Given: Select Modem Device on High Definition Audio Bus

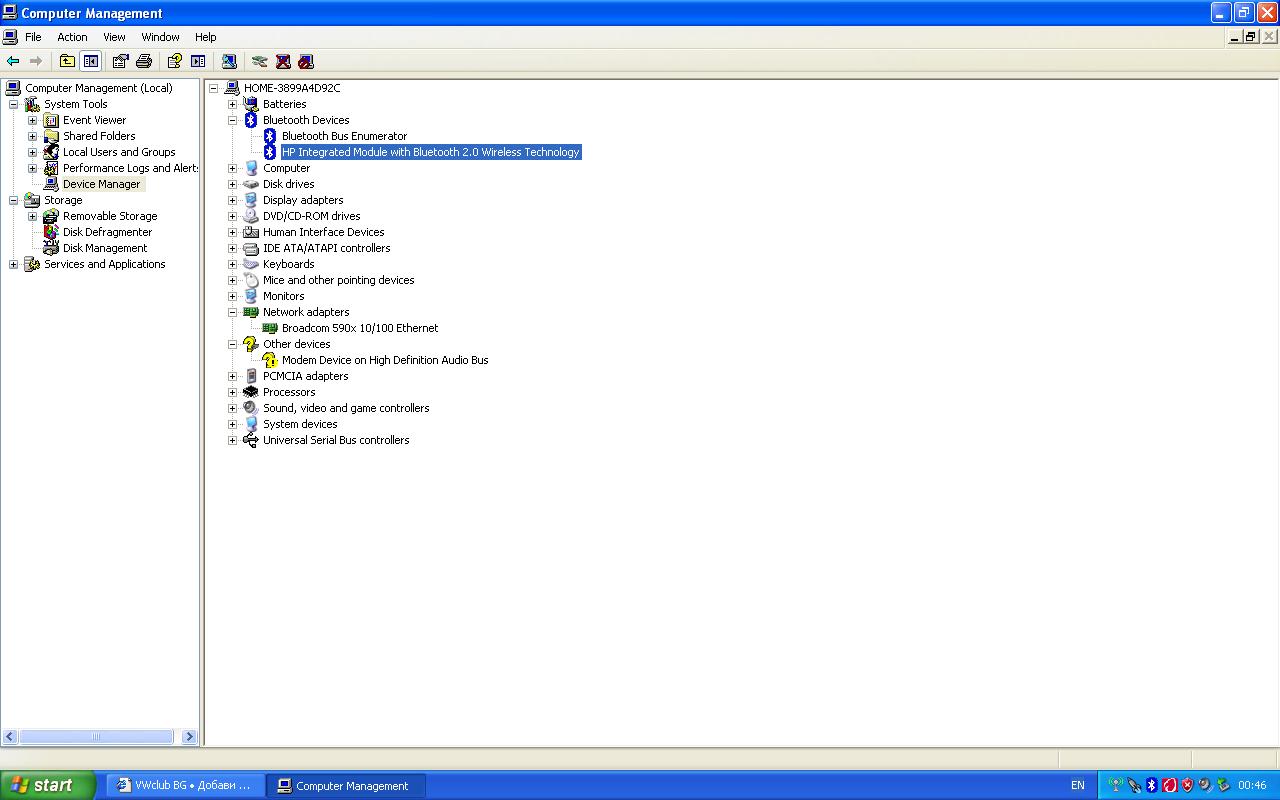Looking at the screenshot, I should [x=385, y=360].
